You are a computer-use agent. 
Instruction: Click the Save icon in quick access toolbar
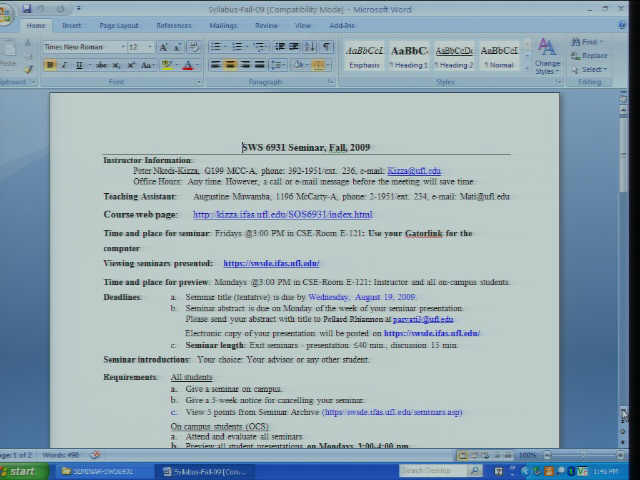coord(27,9)
